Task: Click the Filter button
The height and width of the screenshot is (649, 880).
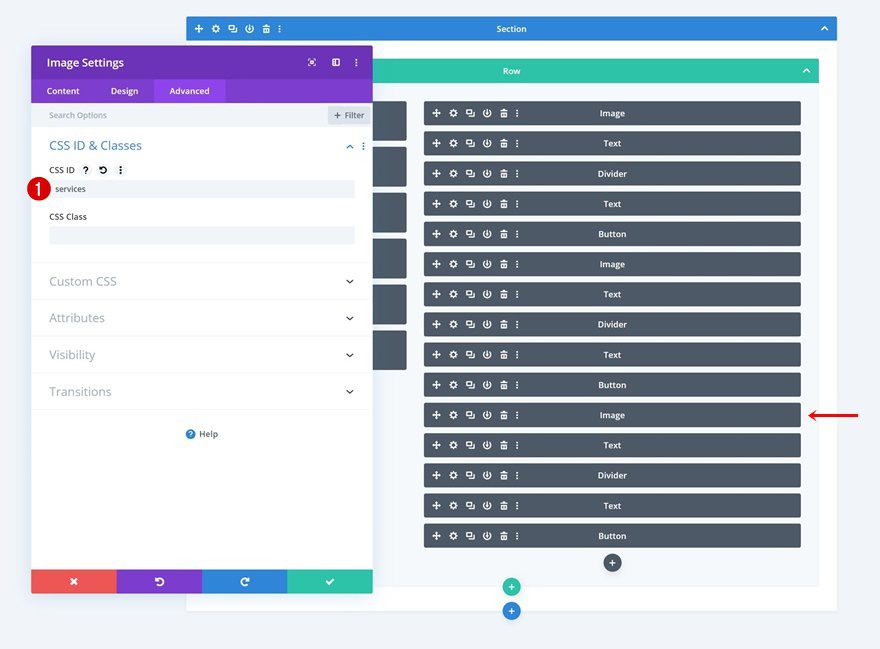Action: point(349,115)
